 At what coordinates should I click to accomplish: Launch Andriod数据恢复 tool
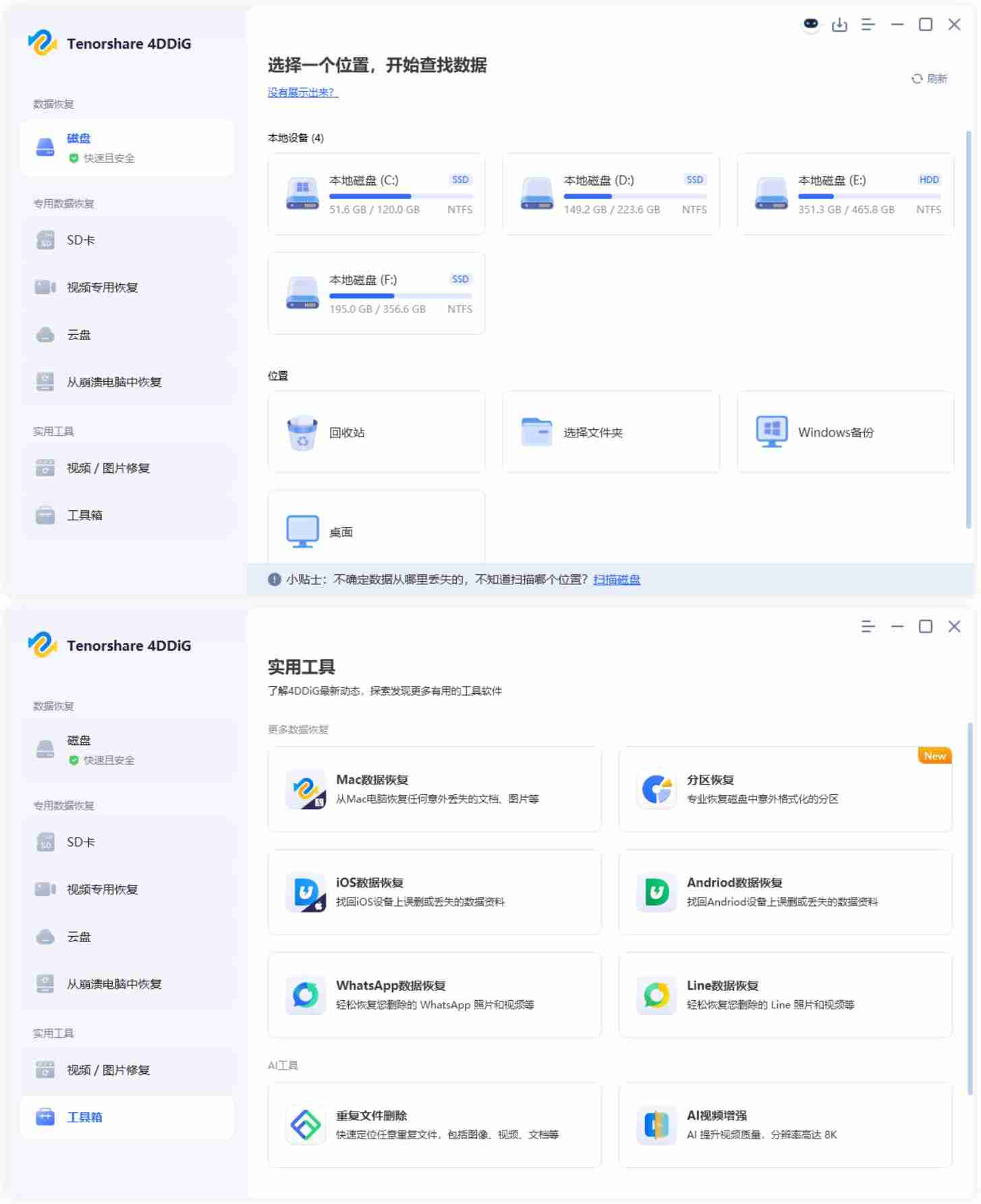point(785,892)
